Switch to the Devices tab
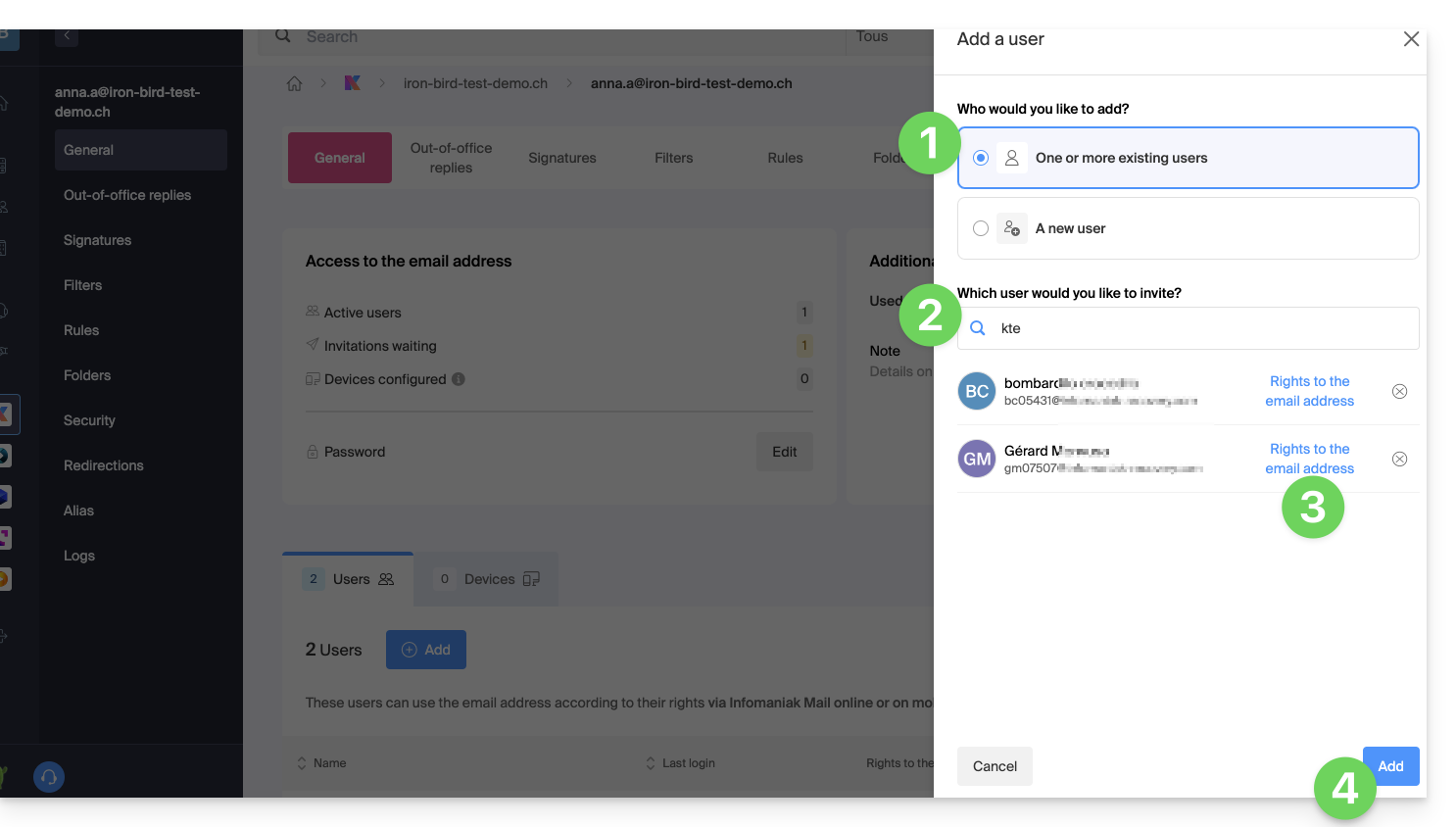The width and height of the screenshot is (1456, 827). tap(488, 579)
